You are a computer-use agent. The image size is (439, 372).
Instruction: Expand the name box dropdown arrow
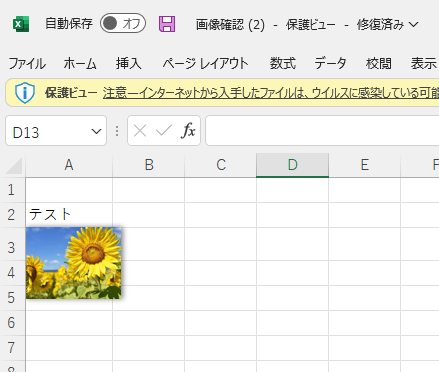coord(96,131)
